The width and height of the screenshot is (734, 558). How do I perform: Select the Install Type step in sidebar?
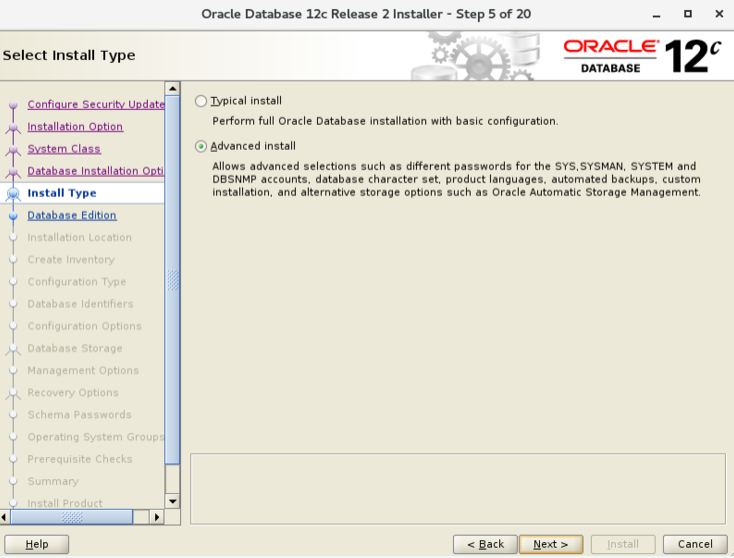(x=62, y=193)
